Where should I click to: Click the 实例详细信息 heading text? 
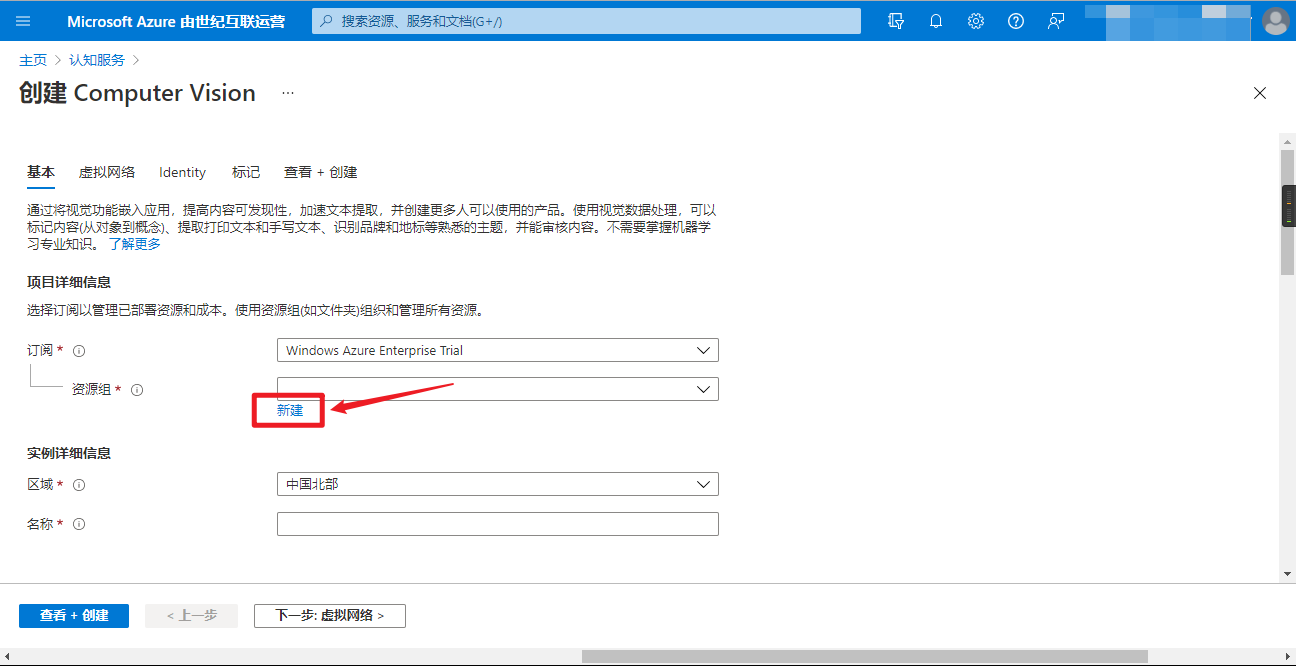point(69,453)
